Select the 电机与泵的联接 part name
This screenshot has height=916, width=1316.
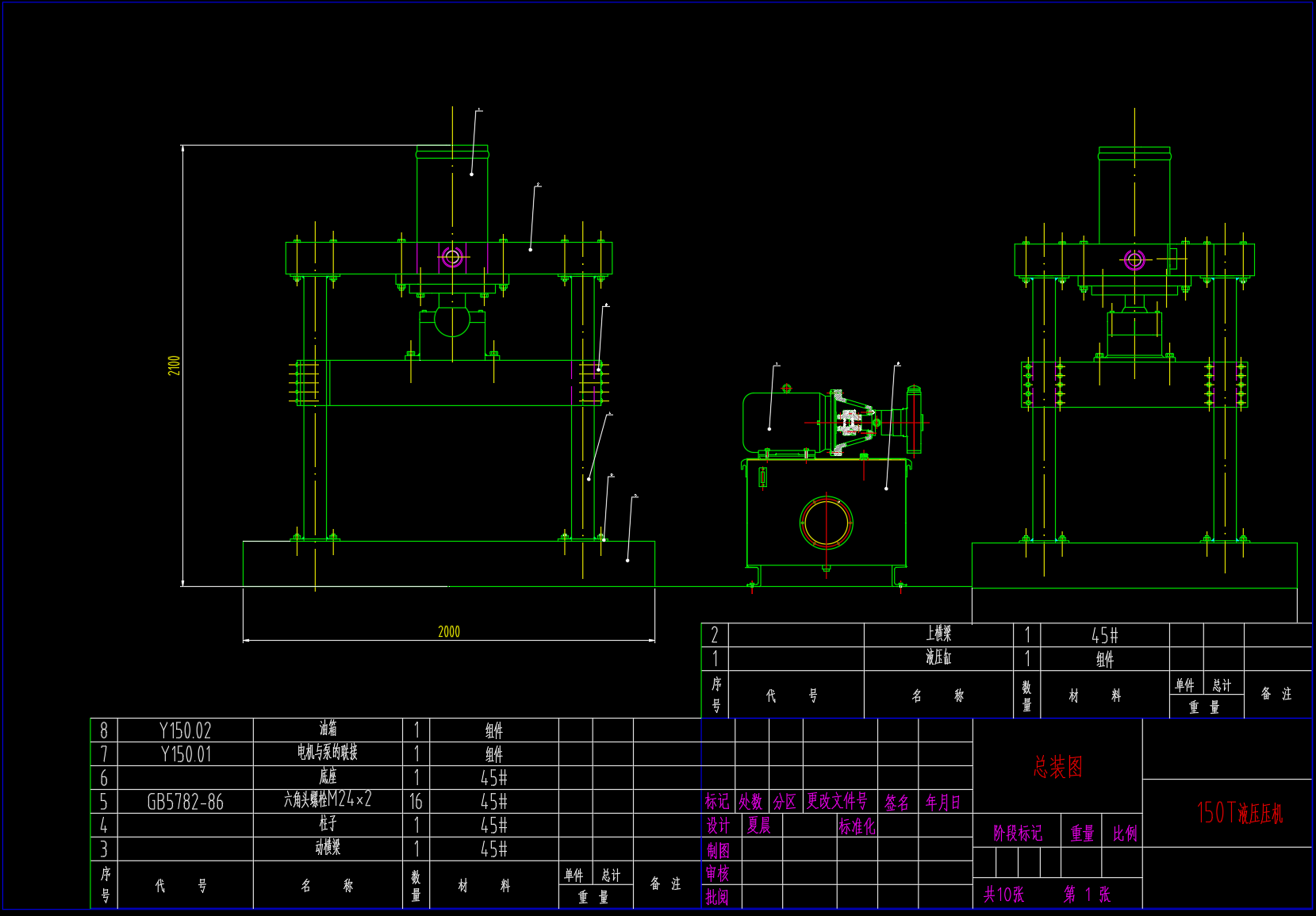[328, 753]
